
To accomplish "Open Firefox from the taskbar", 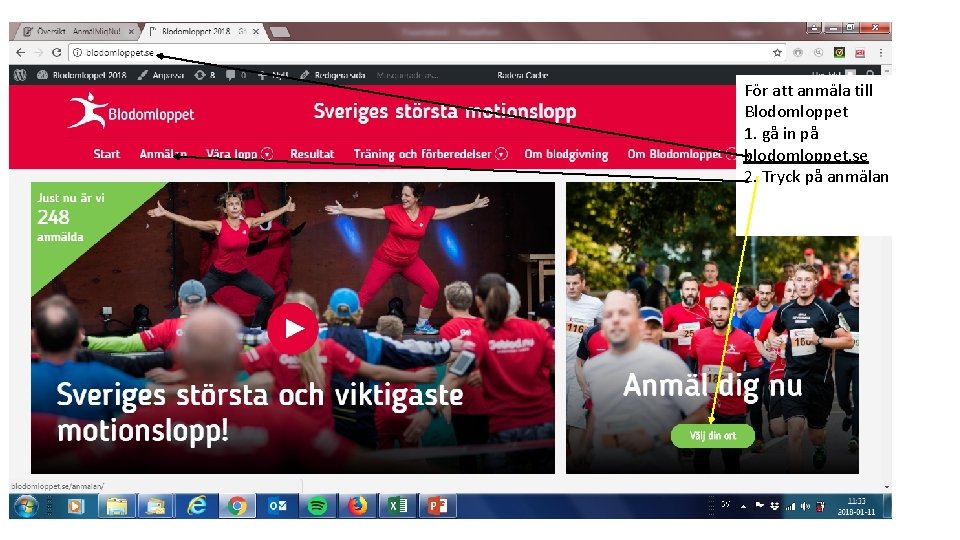I will point(358,506).
